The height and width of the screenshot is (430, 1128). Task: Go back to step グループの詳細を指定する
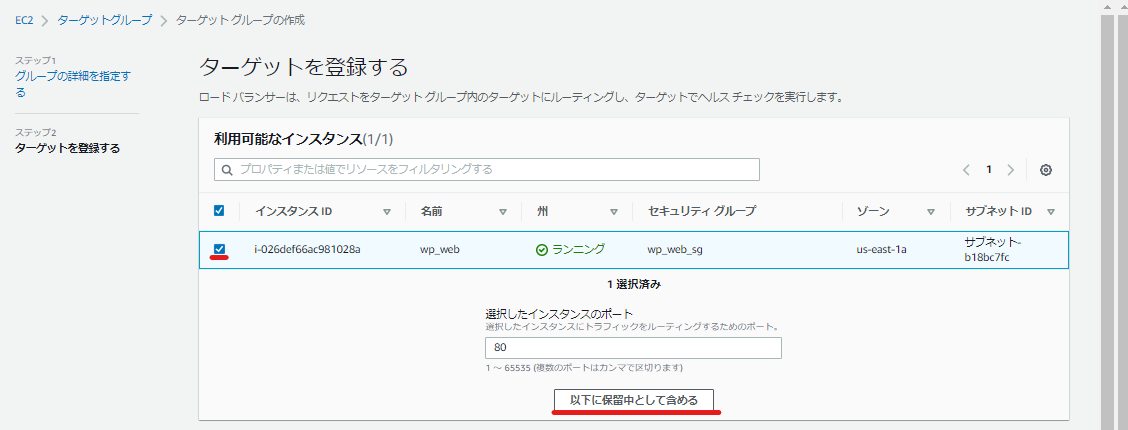pos(73,83)
